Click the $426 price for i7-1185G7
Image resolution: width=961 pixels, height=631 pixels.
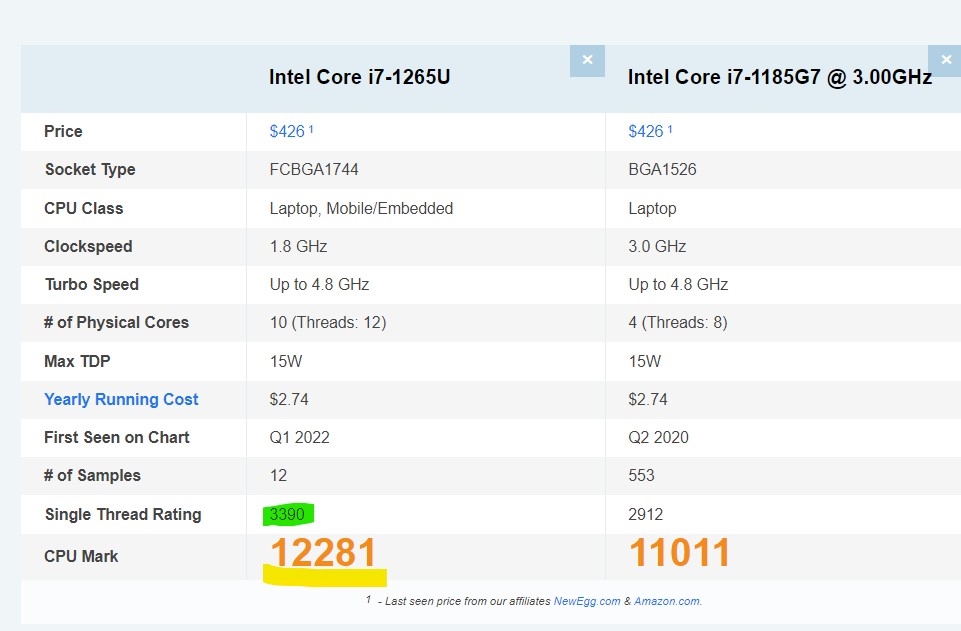[646, 131]
